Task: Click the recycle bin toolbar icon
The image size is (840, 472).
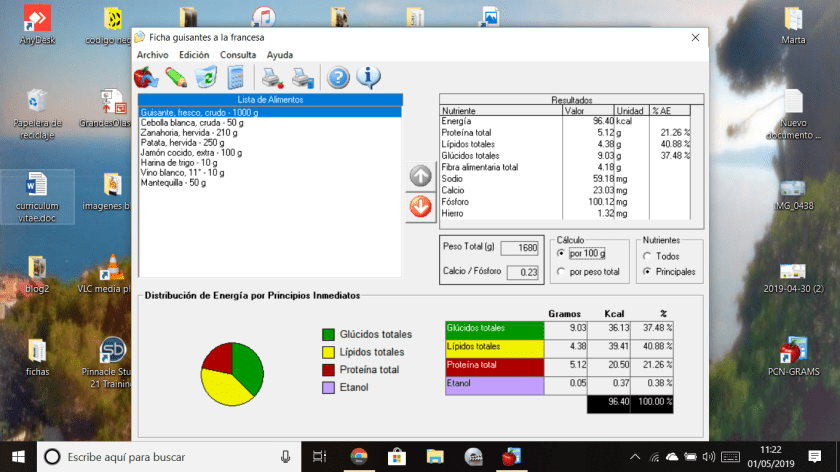Action: [207, 77]
